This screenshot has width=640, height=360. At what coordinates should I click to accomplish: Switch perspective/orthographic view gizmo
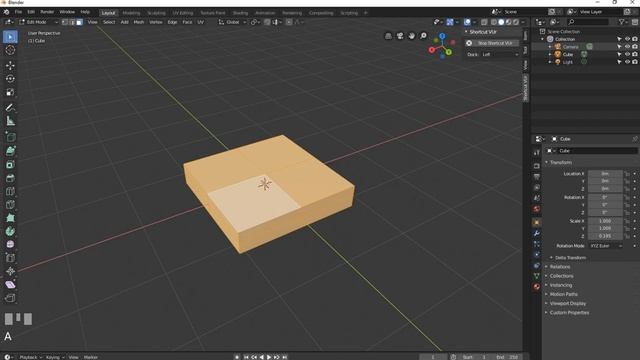(x=388, y=36)
